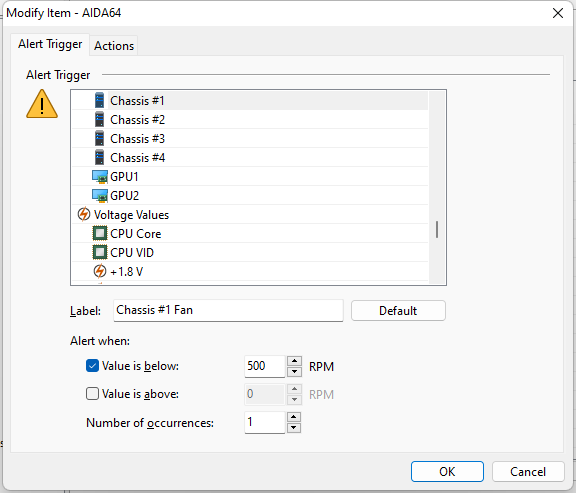Select the Chassis #4 fan icon
This screenshot has width=576, height=493.
pyautogui.click(x=99, y=158)
